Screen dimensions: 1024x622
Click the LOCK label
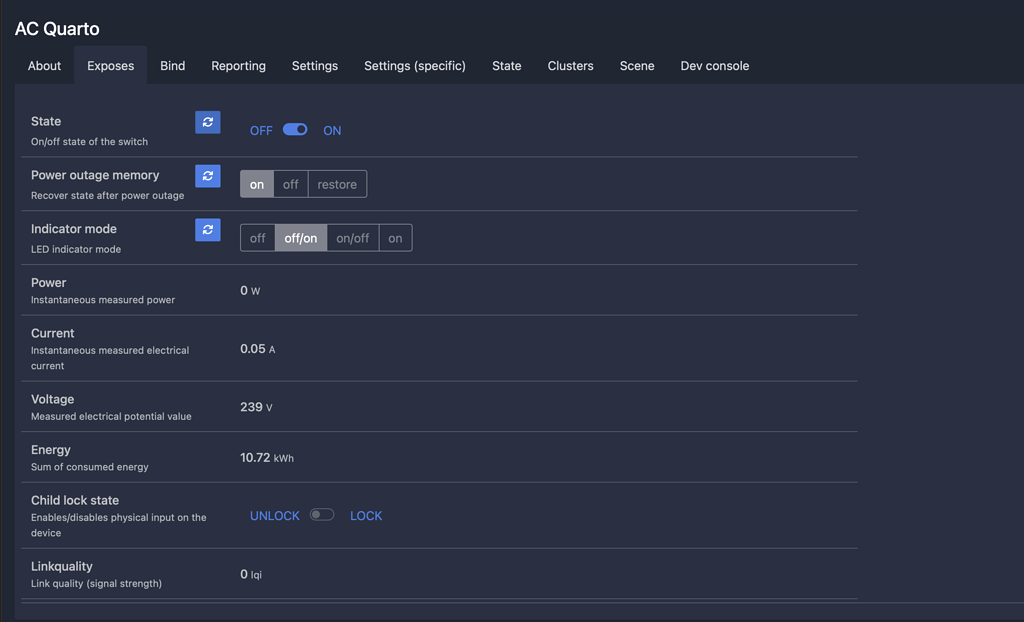366,515
